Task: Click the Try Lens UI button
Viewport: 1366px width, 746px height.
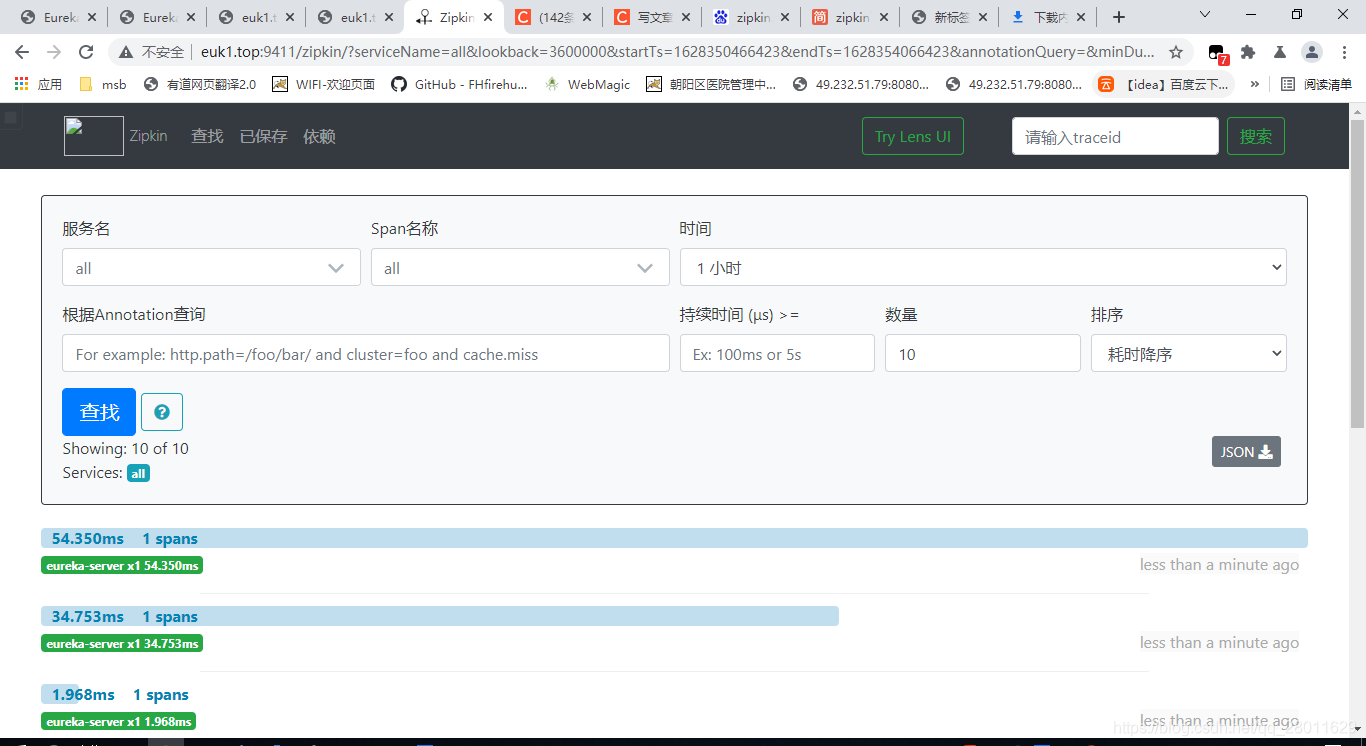Action: 912,136
